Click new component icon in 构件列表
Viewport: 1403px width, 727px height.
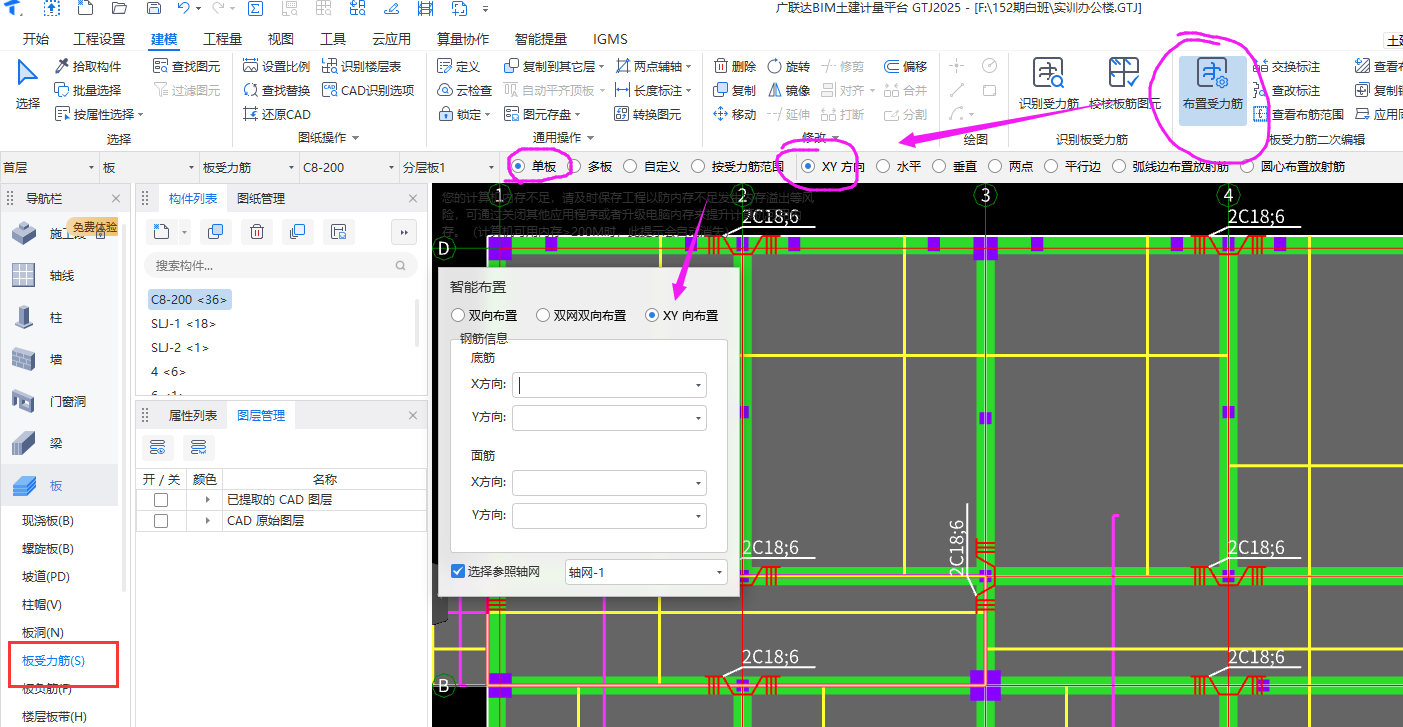[x=161, y=232]
